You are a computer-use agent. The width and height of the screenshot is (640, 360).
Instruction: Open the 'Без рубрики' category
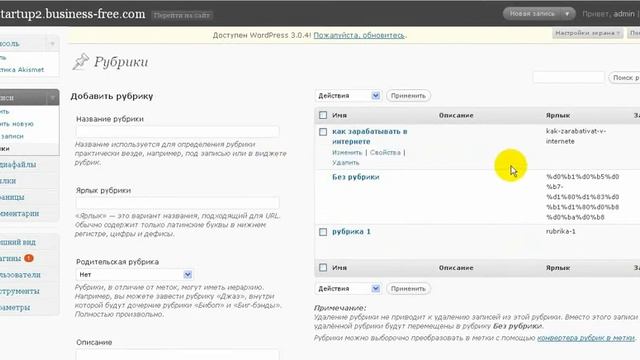[x=356, y=177]
